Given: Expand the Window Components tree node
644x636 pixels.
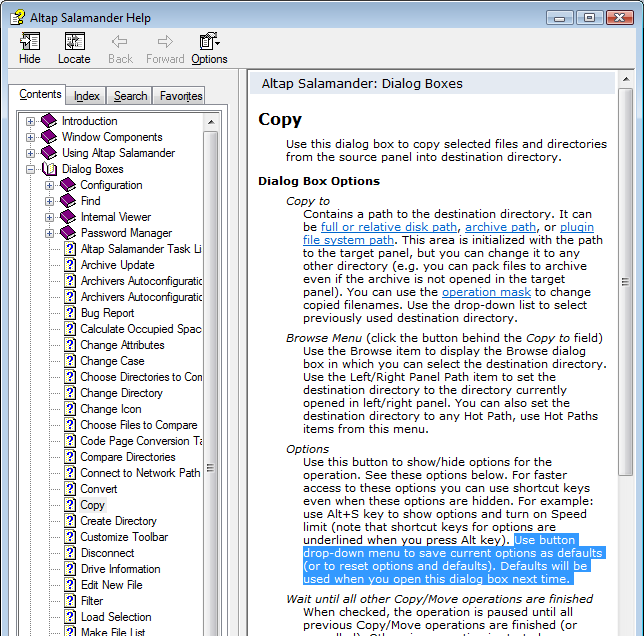Looking at the screenshot, I should tap(30, 137).
